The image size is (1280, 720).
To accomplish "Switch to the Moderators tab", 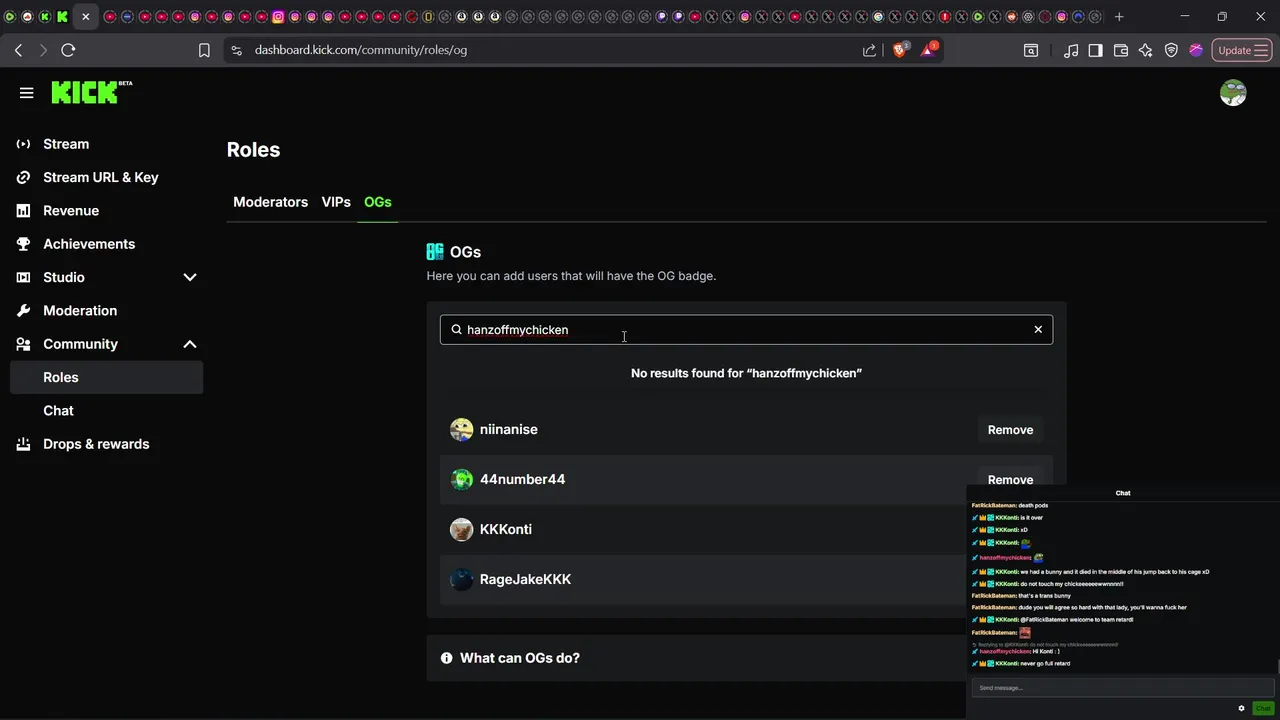I will click(x=270, y=202).
